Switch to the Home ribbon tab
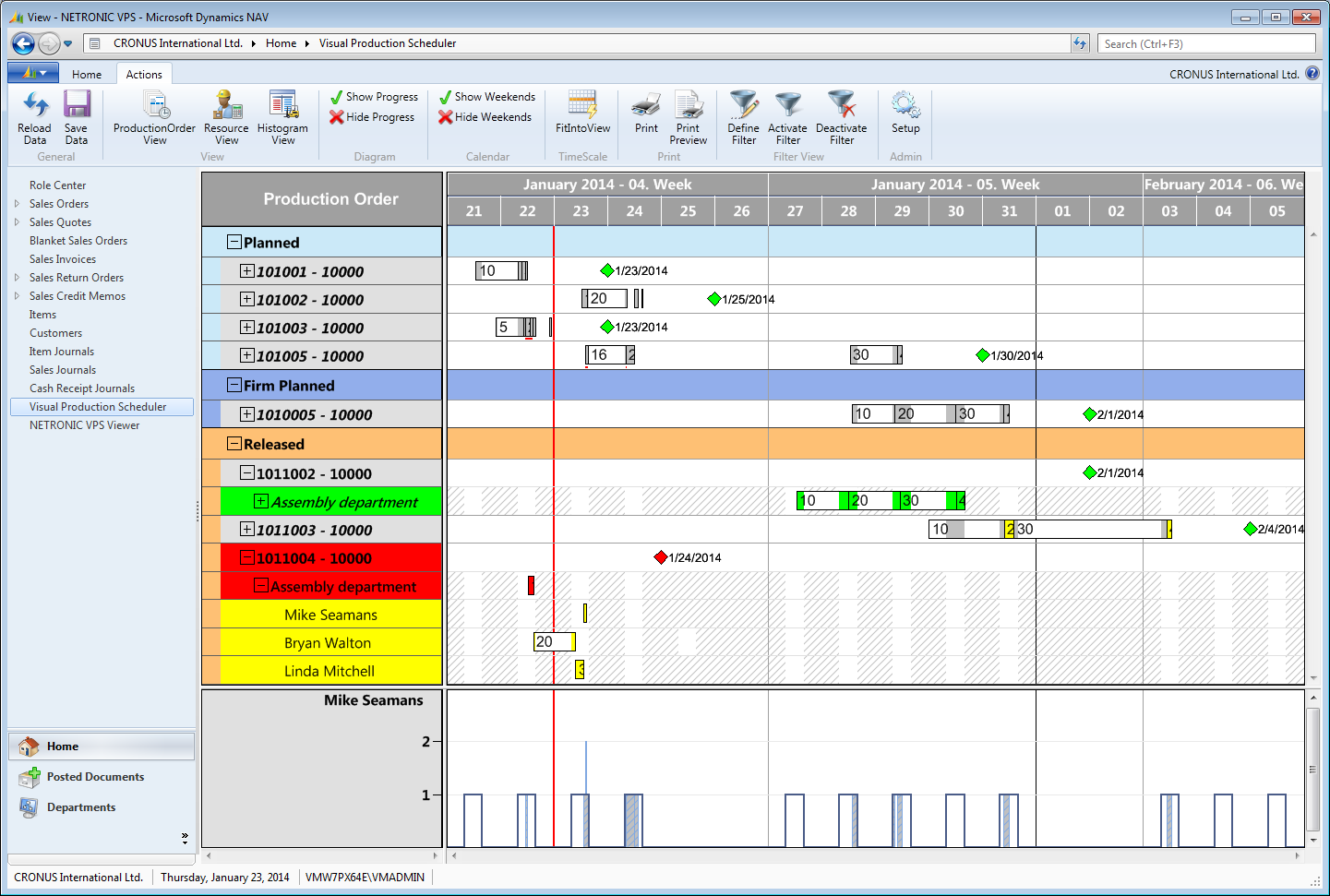This screenshot has height=896, width=1330. click(87, 75)
